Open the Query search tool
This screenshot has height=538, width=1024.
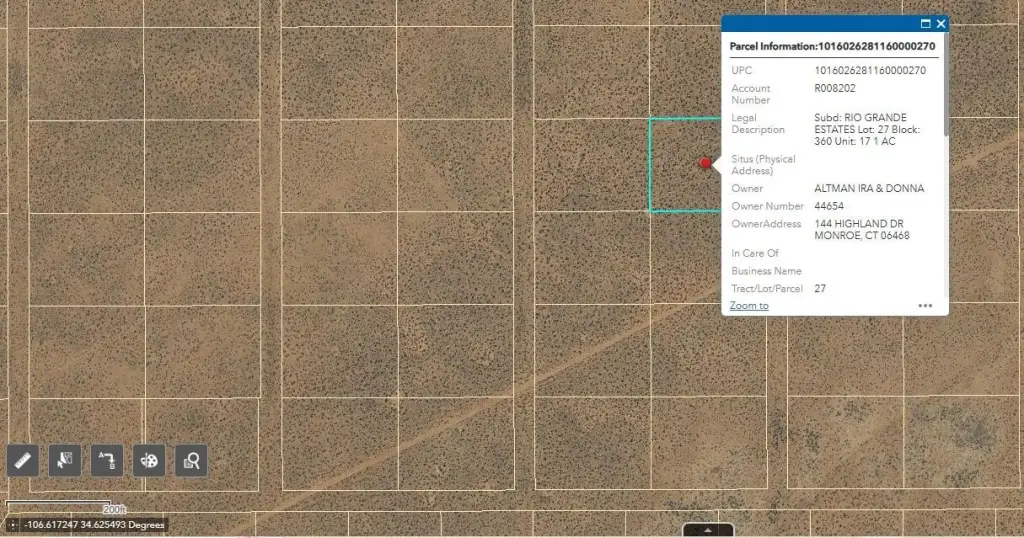coord(191,460)
